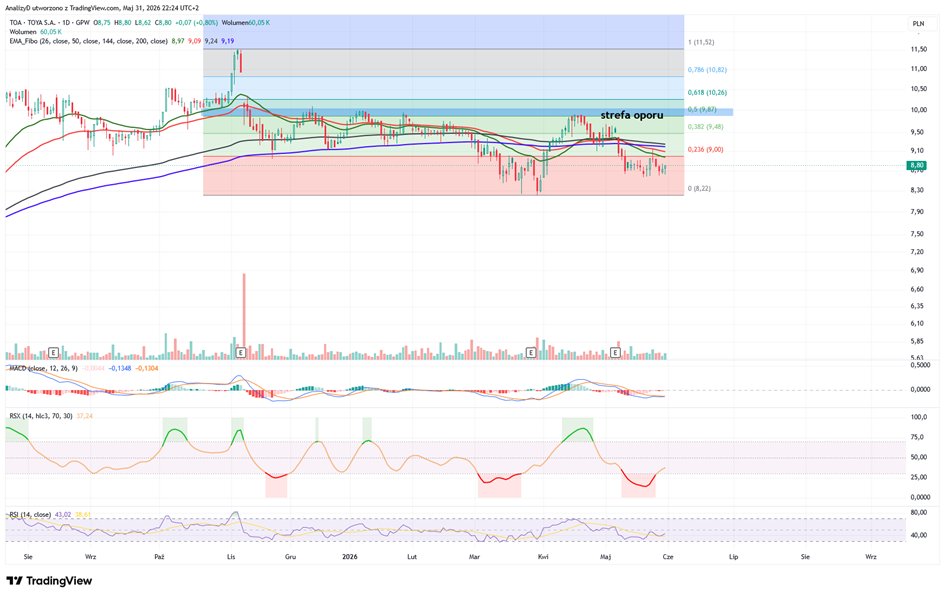Click the MACD value −0,1348
The height and width of the screenshot is (597, 945).
point(120,367)
